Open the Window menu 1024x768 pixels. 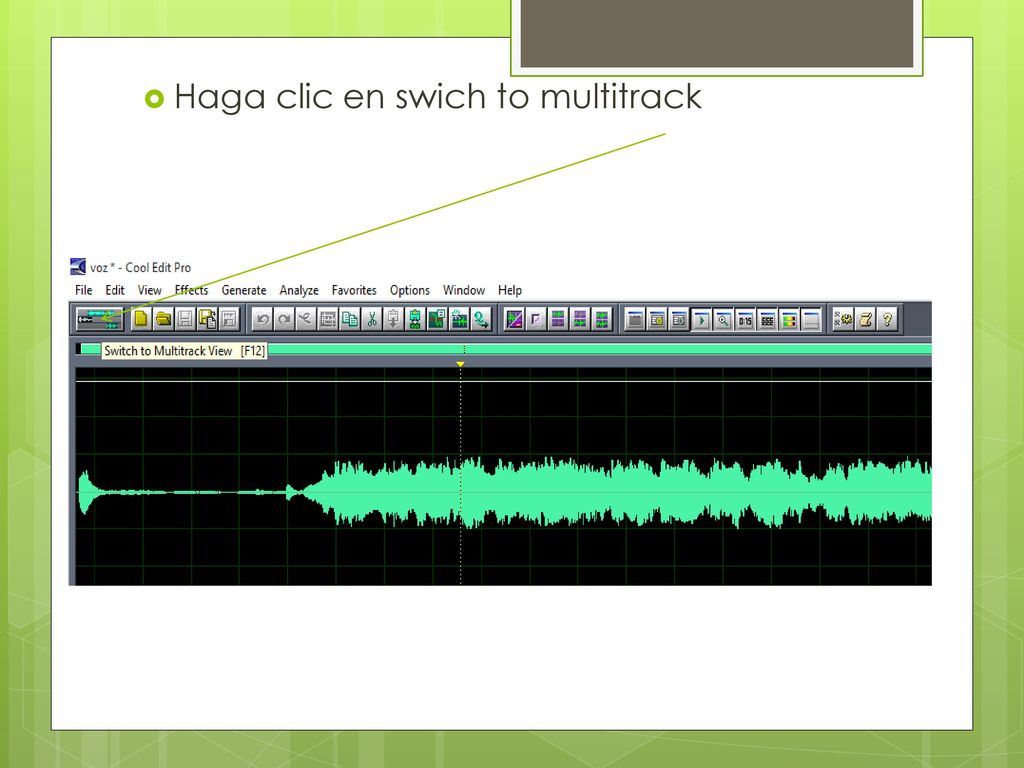(464, 290)
